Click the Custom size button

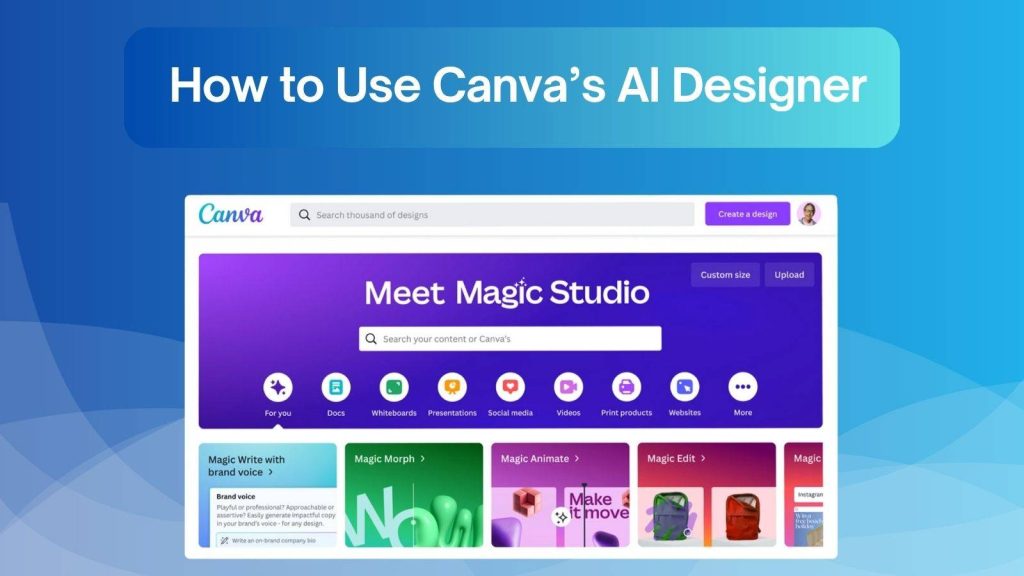pos(726,274)
